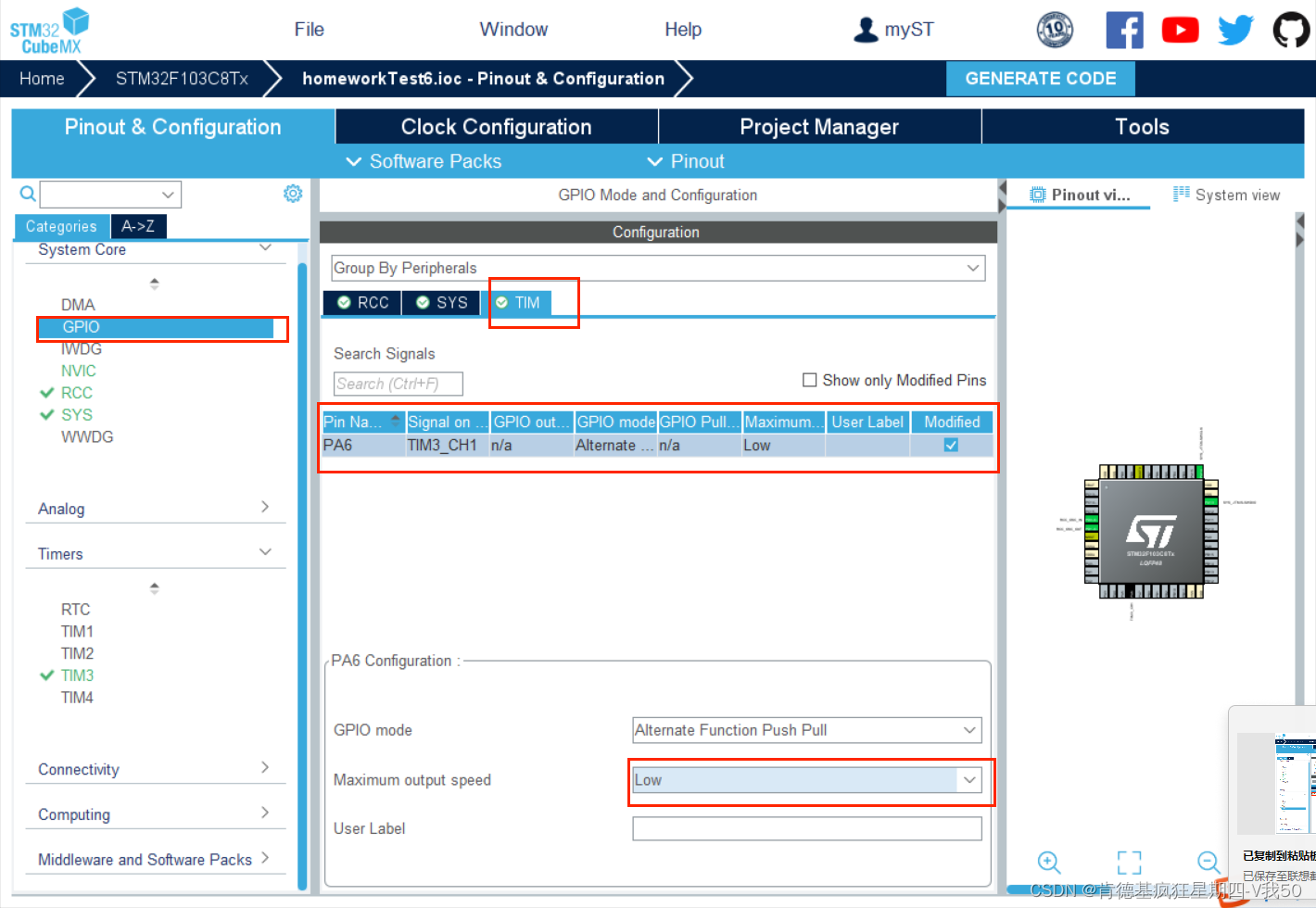
Task: Select TIM4 in the Timers list
Action: pyautogui.click(x=77, y=698)
